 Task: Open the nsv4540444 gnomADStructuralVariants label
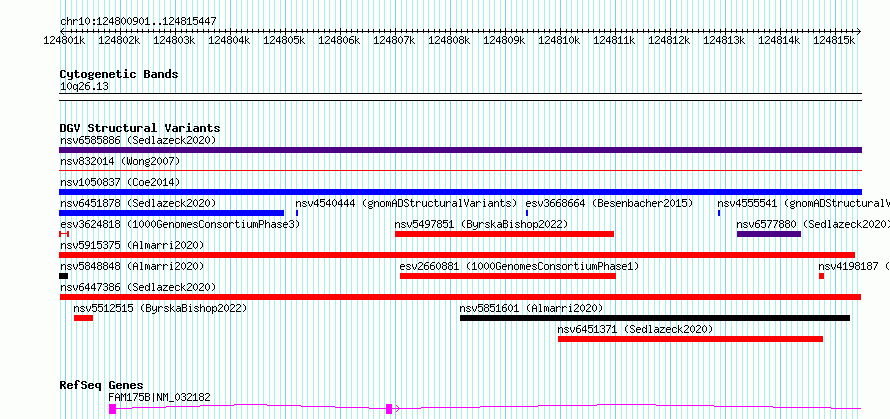click(406, 203)
